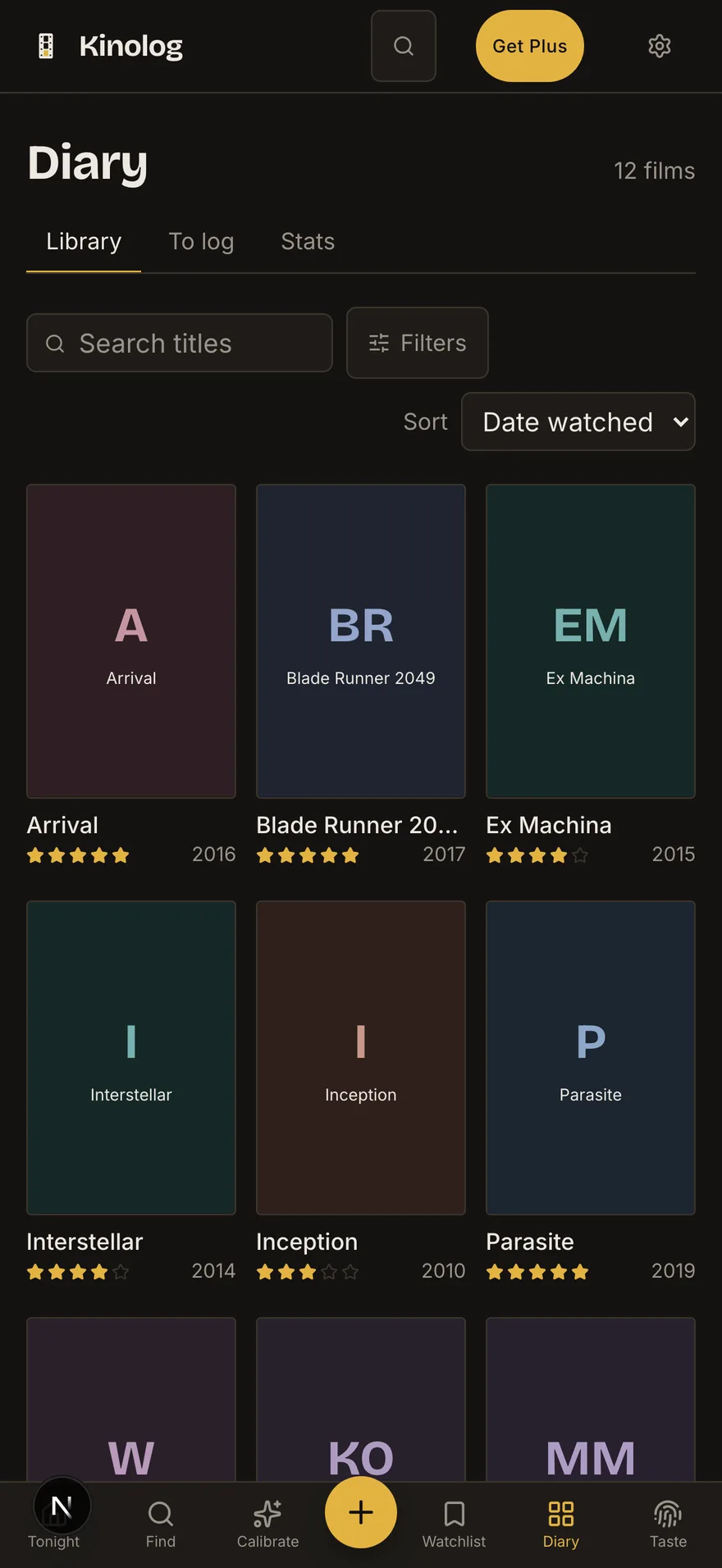Click Interstellar's star rating

(78, 1272)
